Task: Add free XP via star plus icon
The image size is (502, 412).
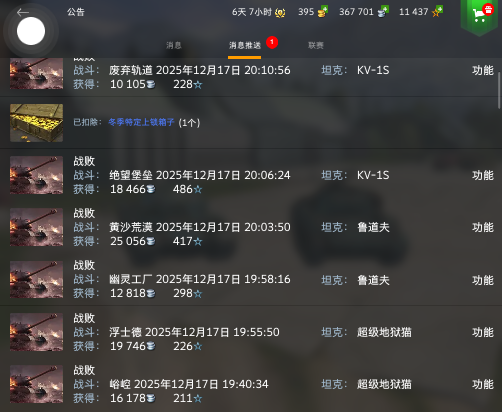Action: (437, 12)
